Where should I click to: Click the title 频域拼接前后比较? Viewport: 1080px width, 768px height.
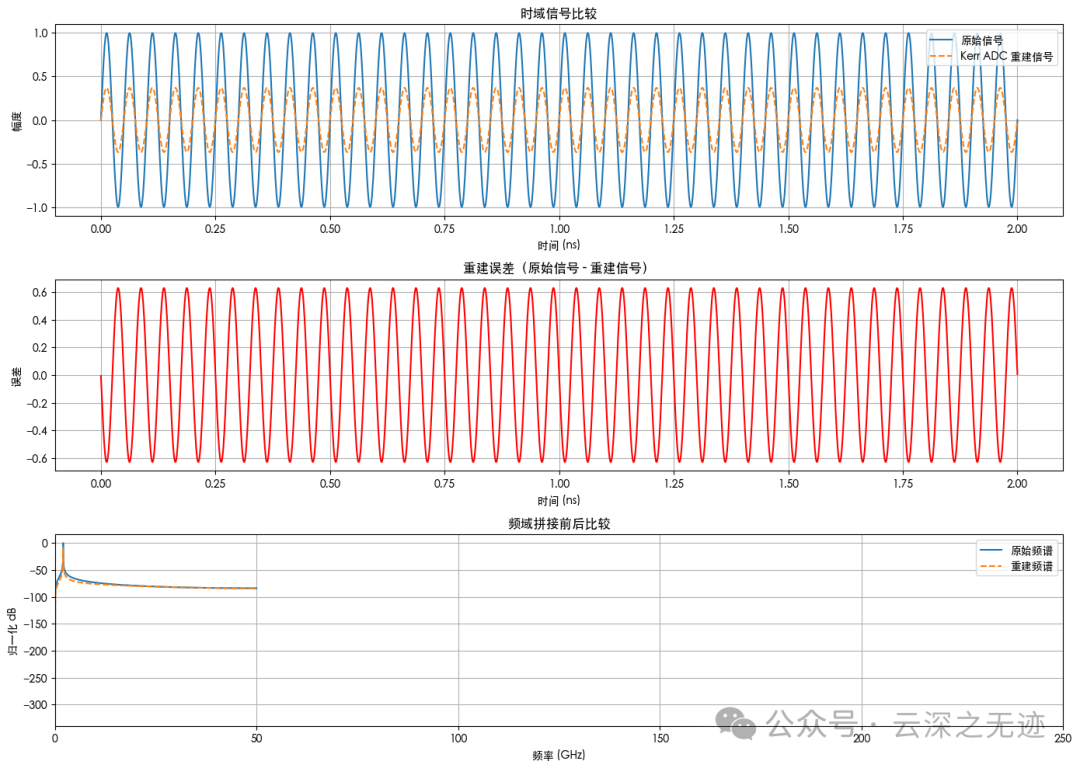(x=559, y=524)
